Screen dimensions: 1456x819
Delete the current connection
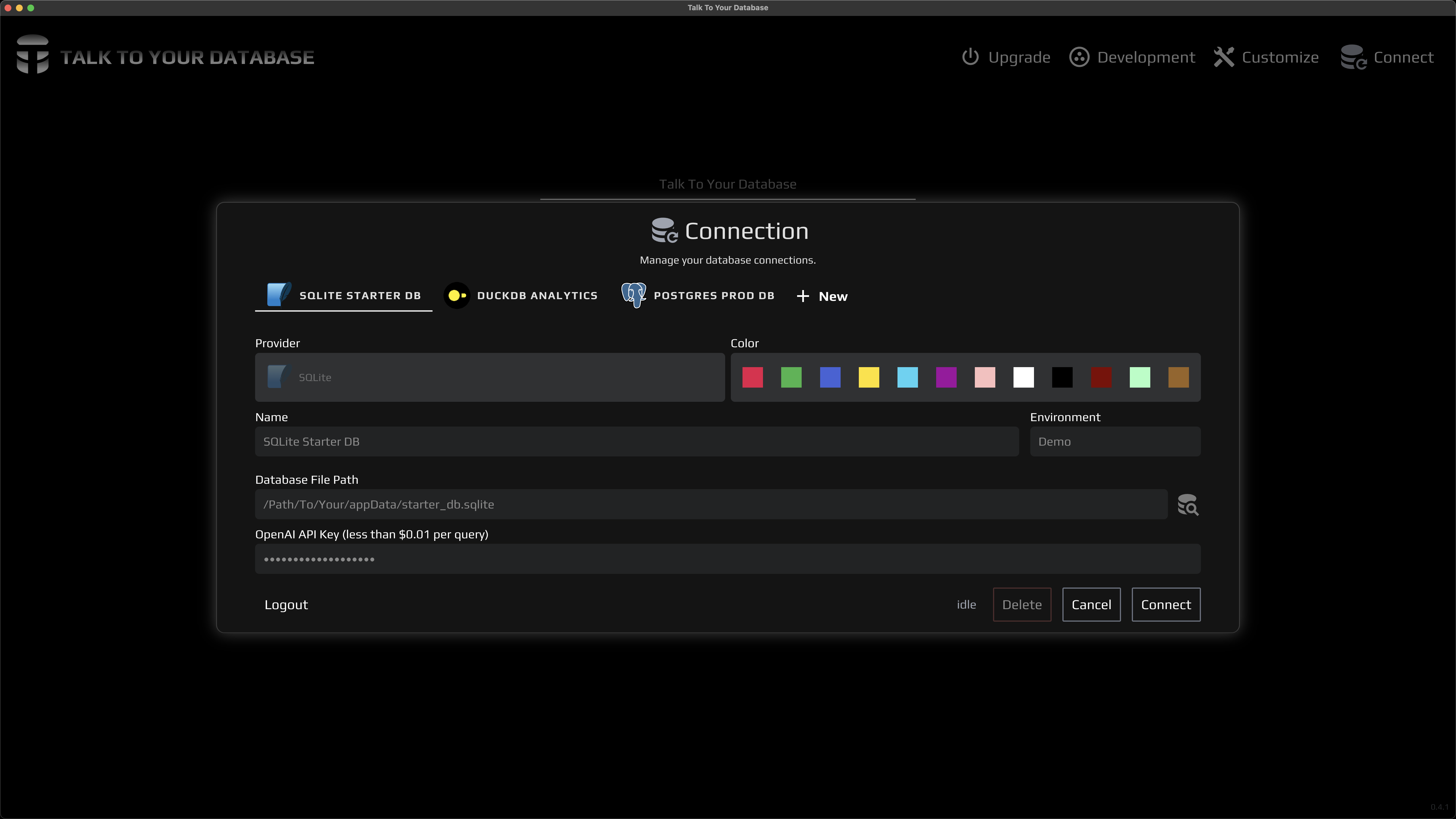coord(1022,605)
